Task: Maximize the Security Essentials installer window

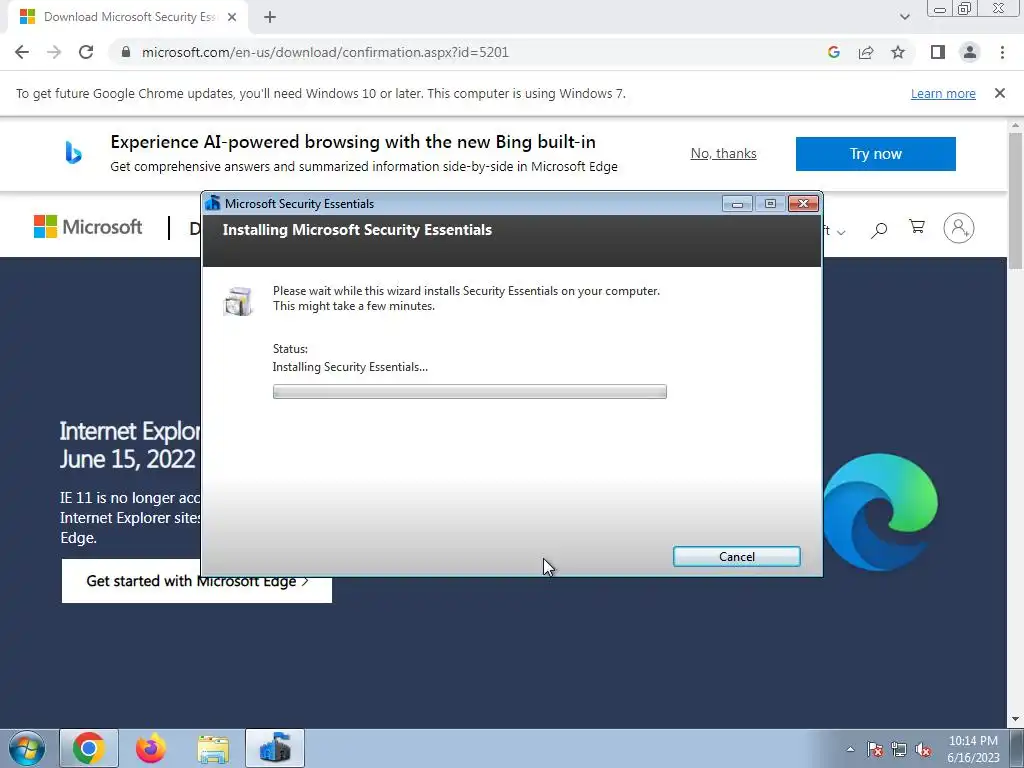Action: pyautogui.click(x=771, y=204)
